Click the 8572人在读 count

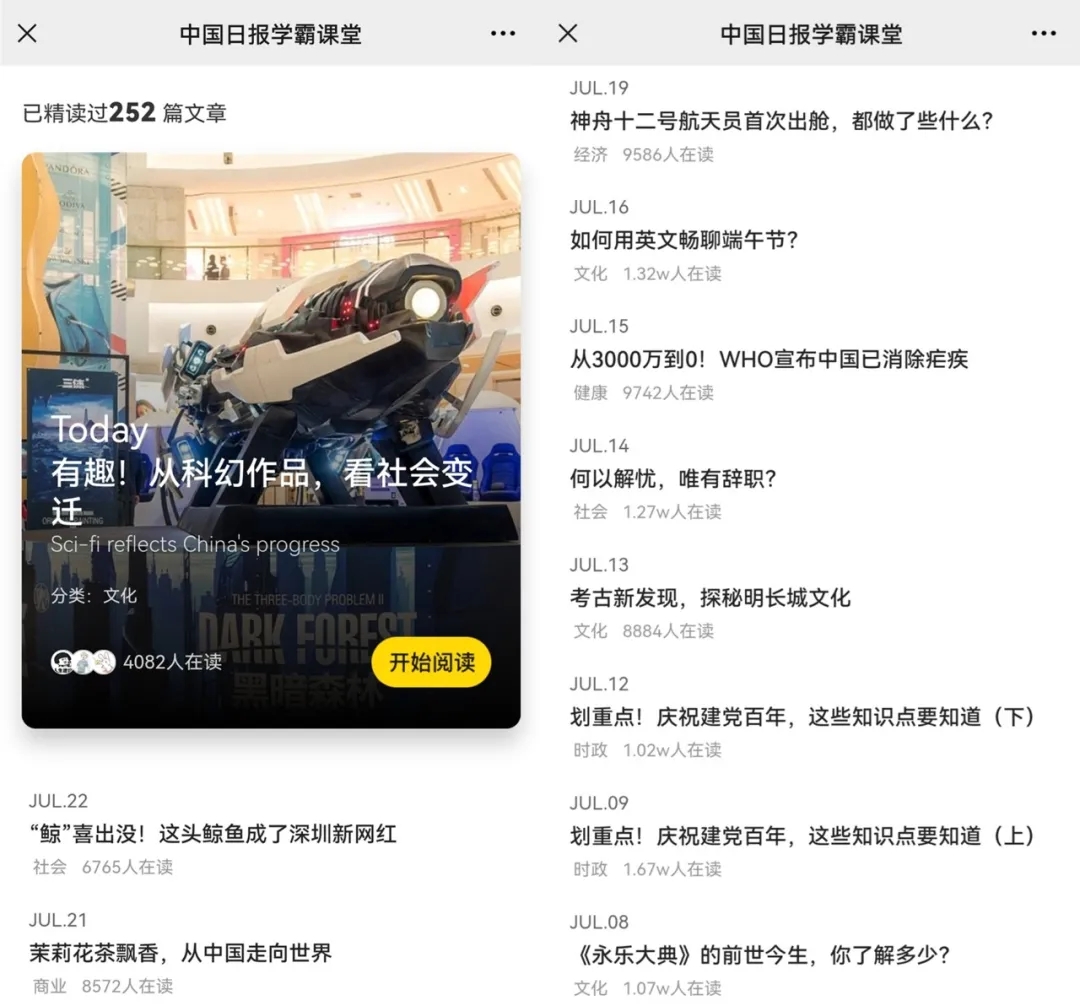pyautogui.click(x=127, y=986)
